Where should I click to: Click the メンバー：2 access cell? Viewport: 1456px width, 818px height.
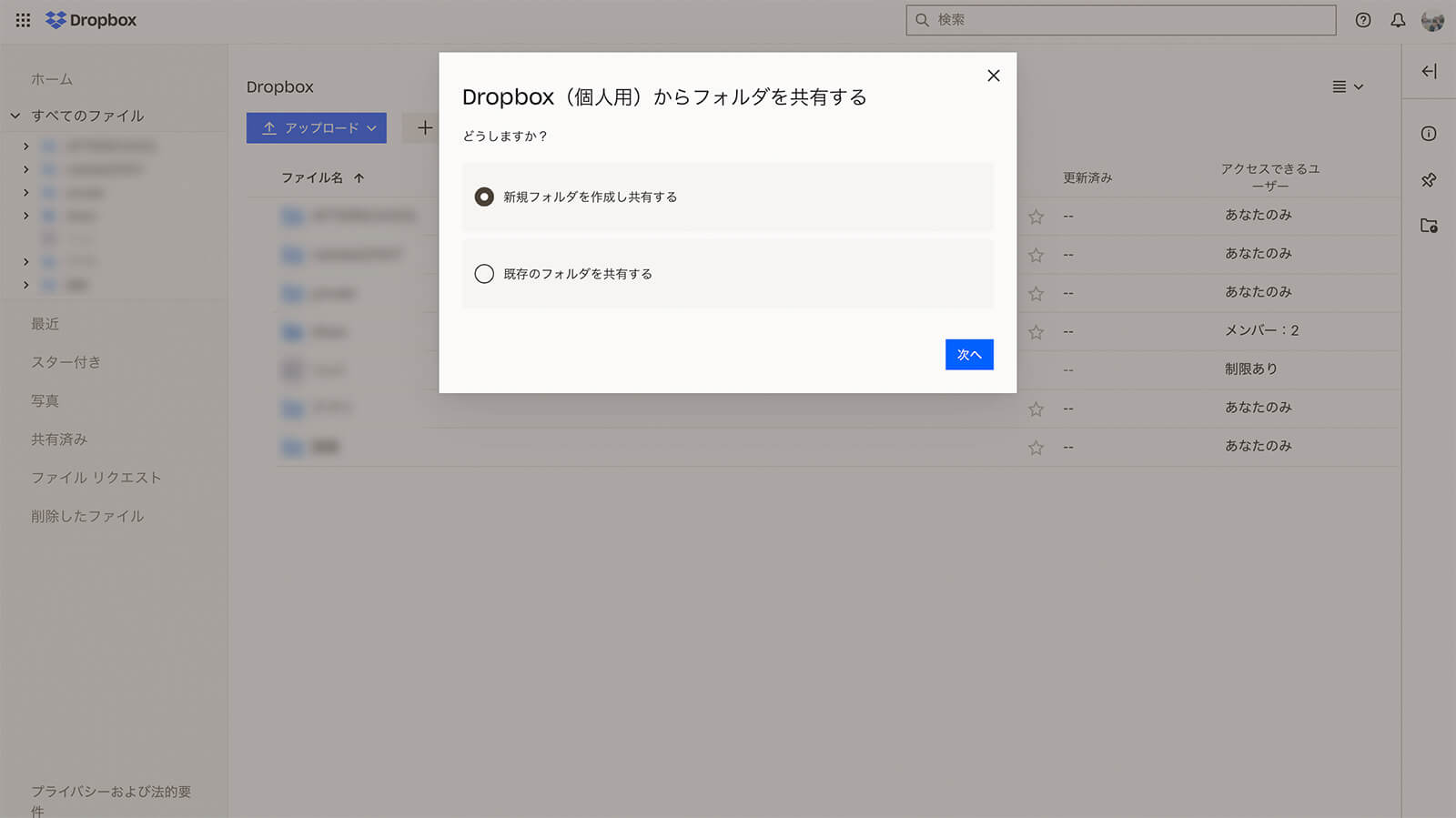1261,330
